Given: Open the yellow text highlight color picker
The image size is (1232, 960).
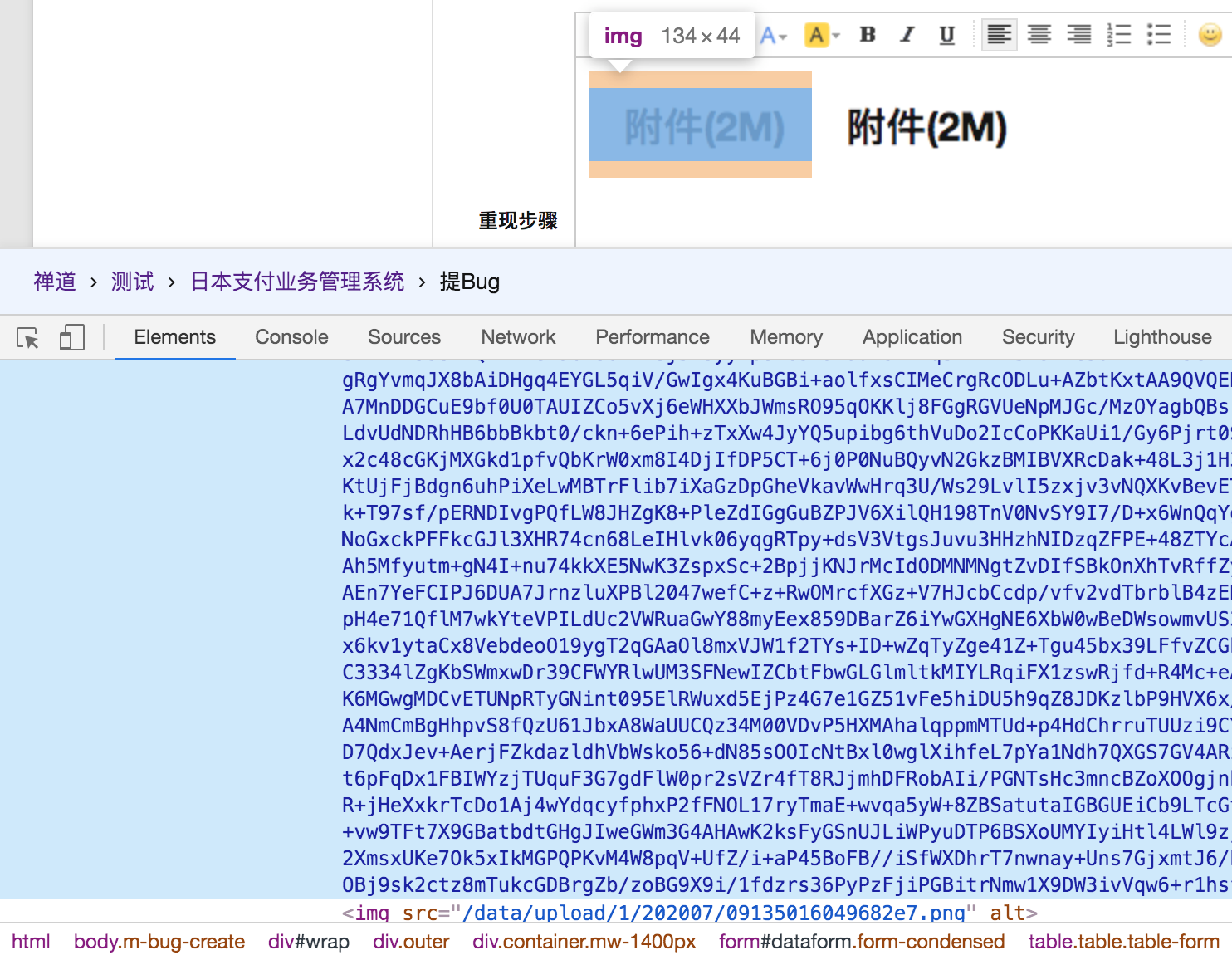Looking at the screenshot, I should [822, 35].
